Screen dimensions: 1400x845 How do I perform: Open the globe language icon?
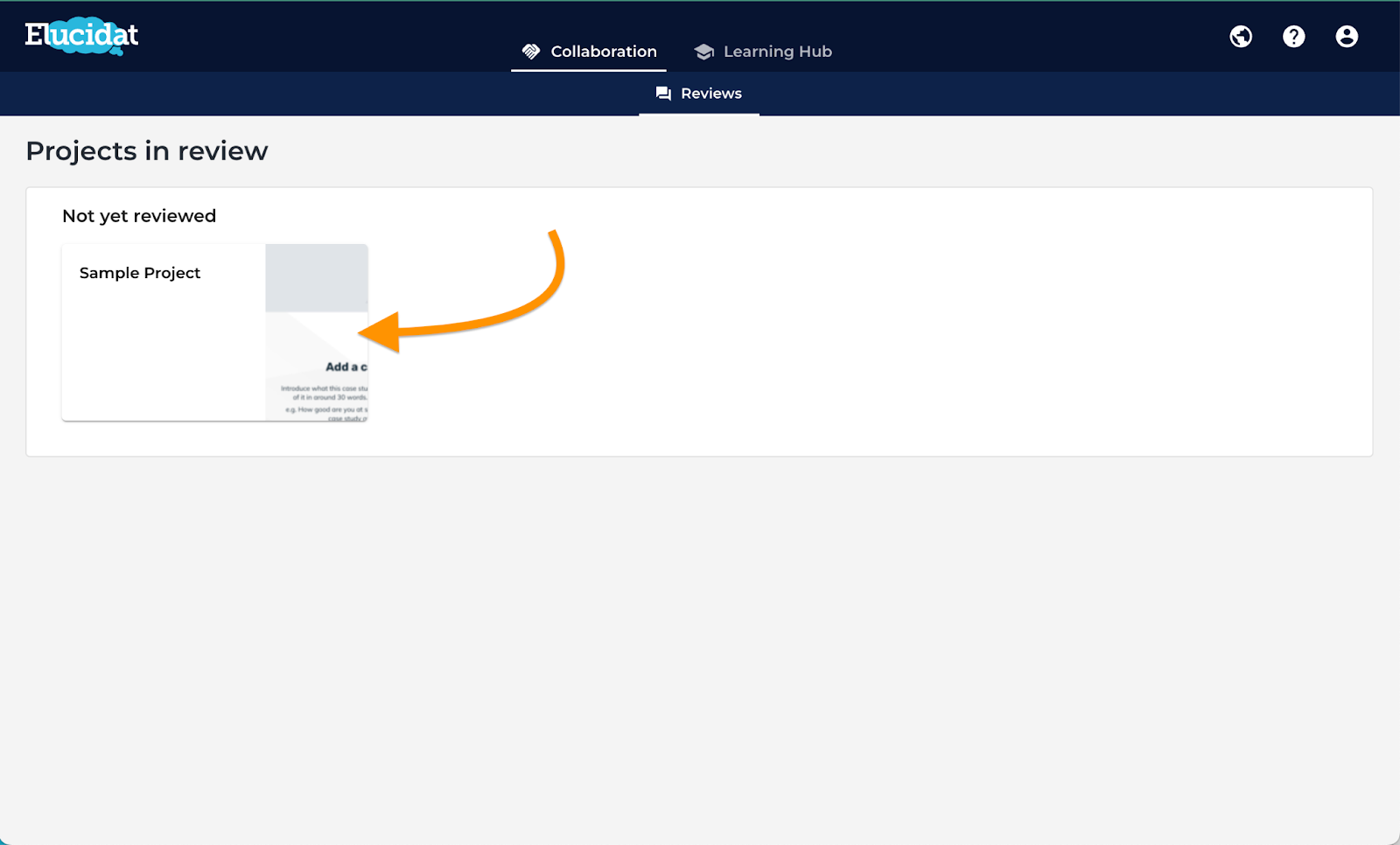click(x=1241, y=37)
